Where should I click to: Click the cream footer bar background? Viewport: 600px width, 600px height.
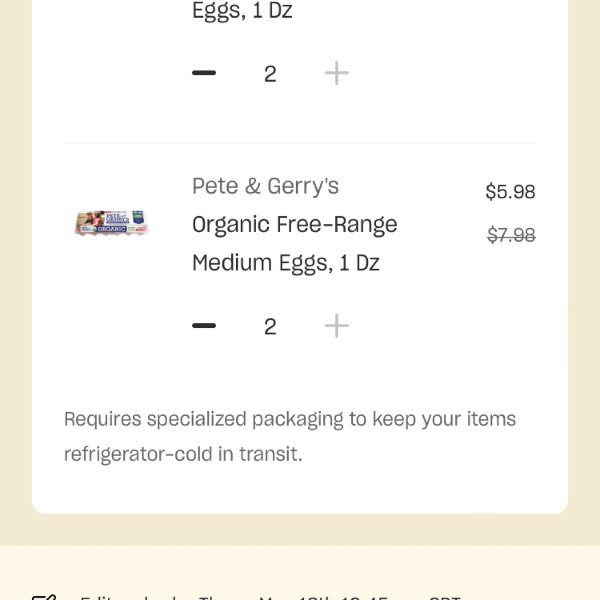pyautogui.click(x=300, y=572)
